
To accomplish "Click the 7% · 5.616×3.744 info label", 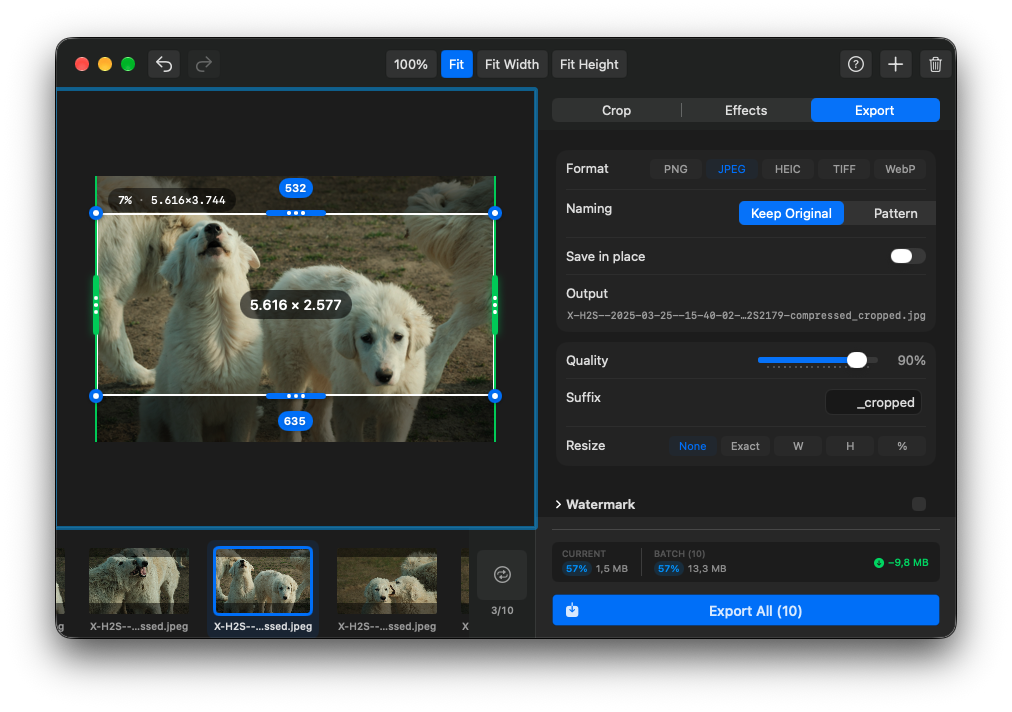I will point(172,200).
